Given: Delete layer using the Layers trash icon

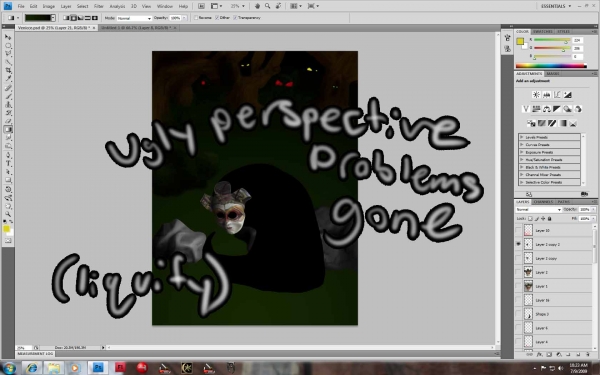Looking at the screenshot, I should click(x=588, y=355).
